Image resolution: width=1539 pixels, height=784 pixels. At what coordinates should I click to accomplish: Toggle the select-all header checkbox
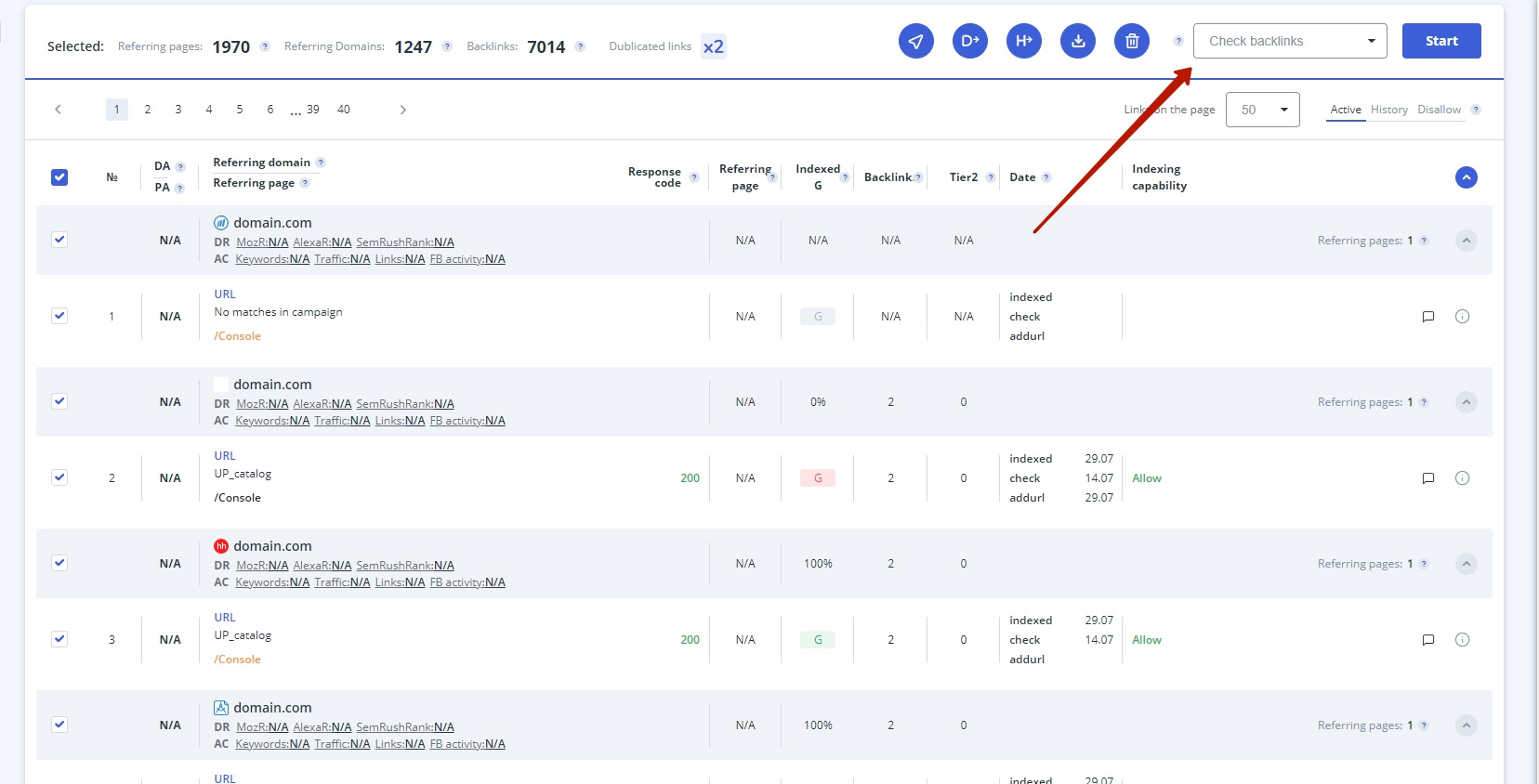(x=59, y=177)
